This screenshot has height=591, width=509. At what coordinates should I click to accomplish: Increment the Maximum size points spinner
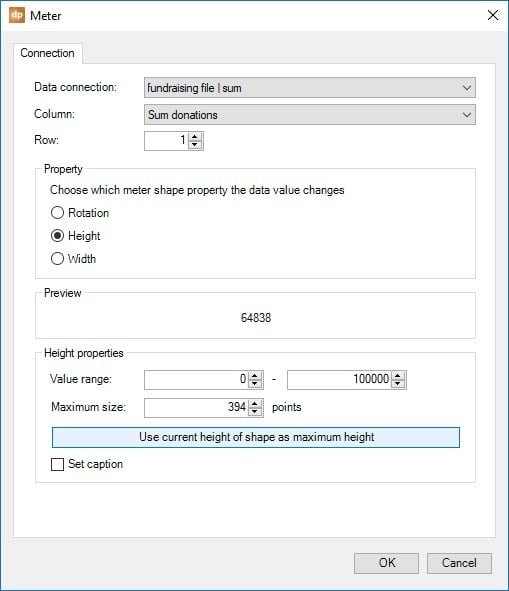255,404
